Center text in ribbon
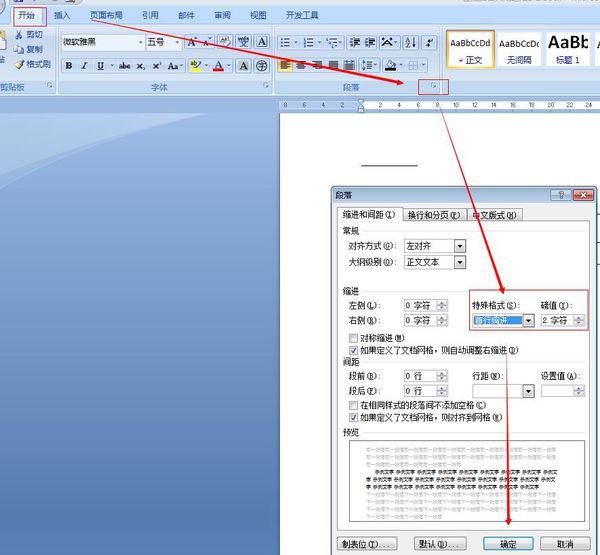This screenshot has width=600, height=555. click(301, 65)
